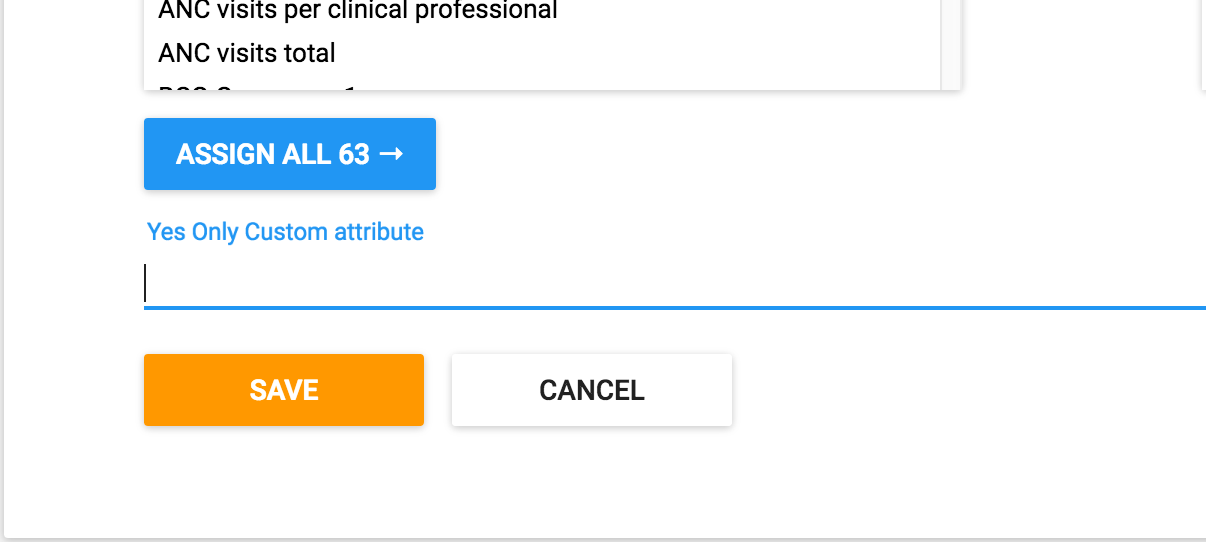Screen dimensions: 1206x542
Task: Save the form with the orange button
Action: click(x=284, y=390)
